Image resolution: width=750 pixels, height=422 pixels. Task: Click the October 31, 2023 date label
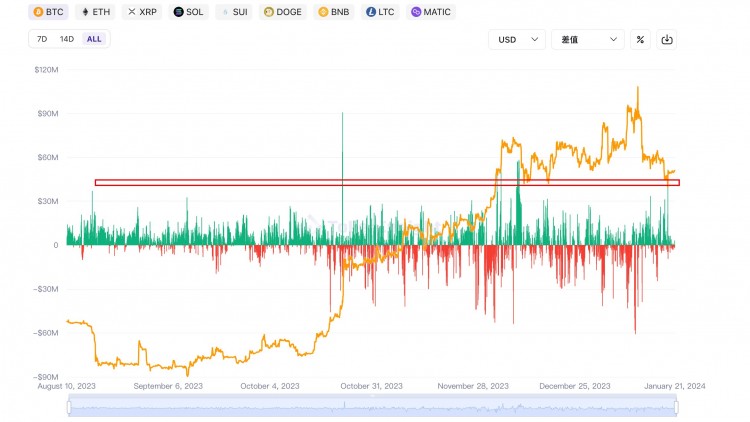(372, 386)
